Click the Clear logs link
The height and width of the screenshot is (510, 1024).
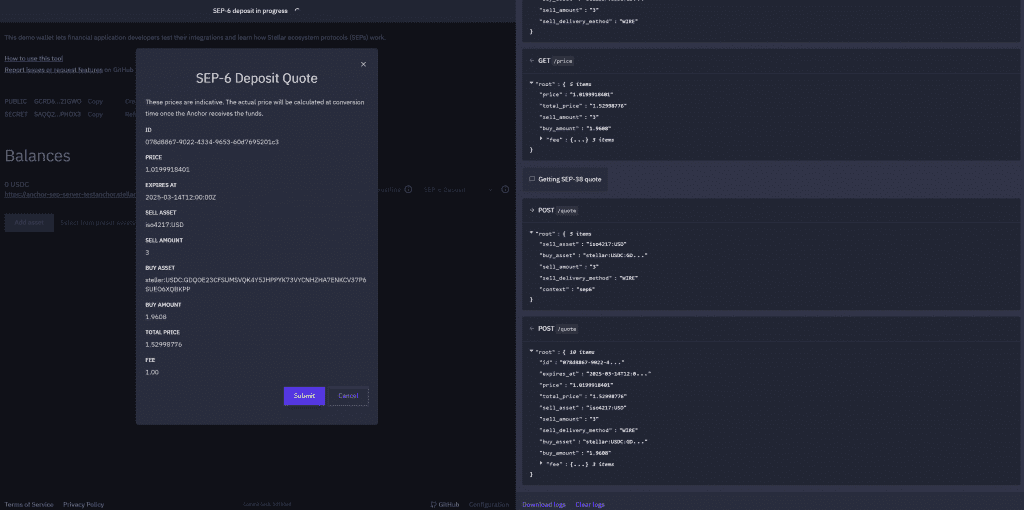pos(590,504)
